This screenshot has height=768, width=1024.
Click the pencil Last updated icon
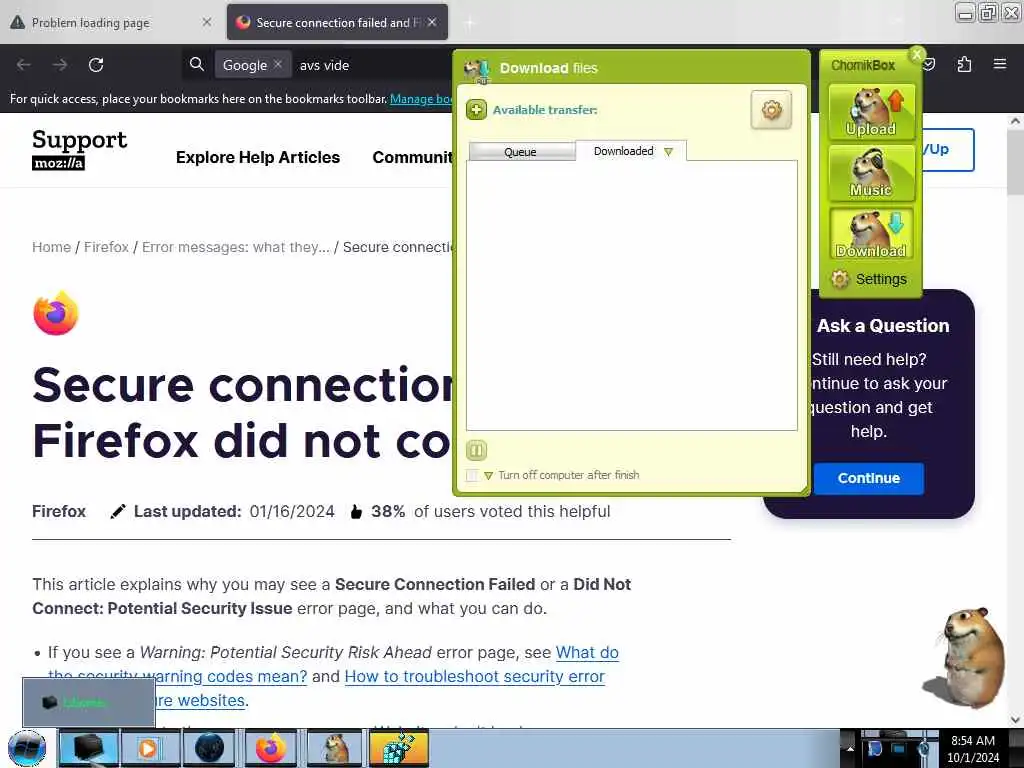click(118, 511)
